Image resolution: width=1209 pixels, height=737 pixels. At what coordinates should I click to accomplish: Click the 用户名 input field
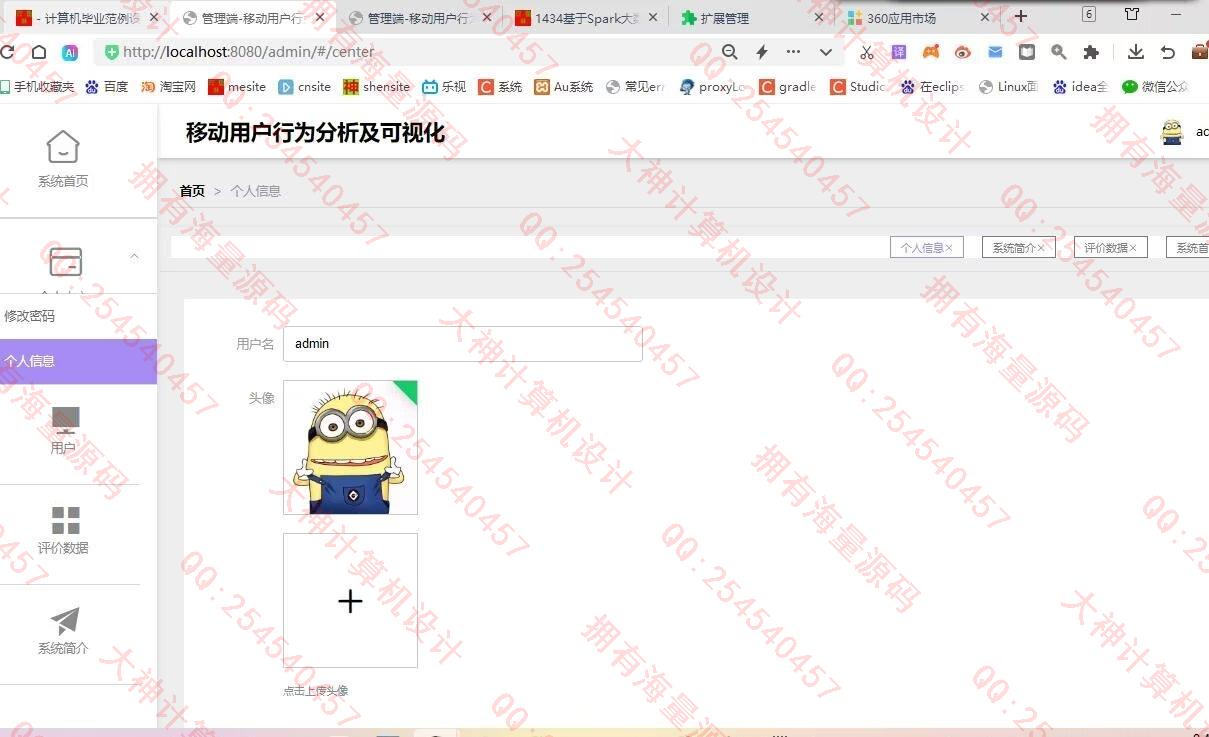click(x=463, y=344)
